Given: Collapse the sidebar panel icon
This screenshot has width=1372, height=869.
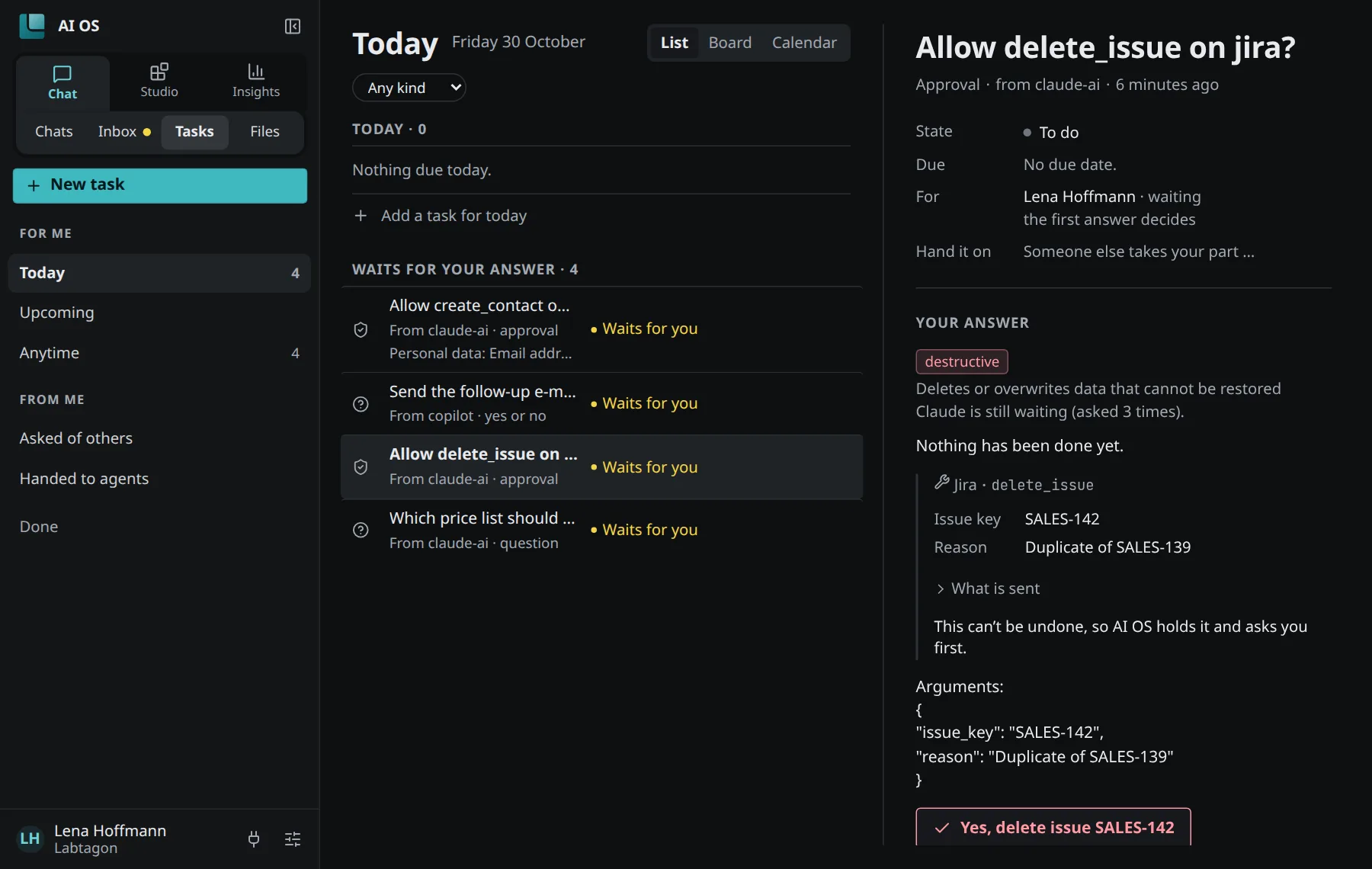Looking at the screenshot, I should [293, 26].
